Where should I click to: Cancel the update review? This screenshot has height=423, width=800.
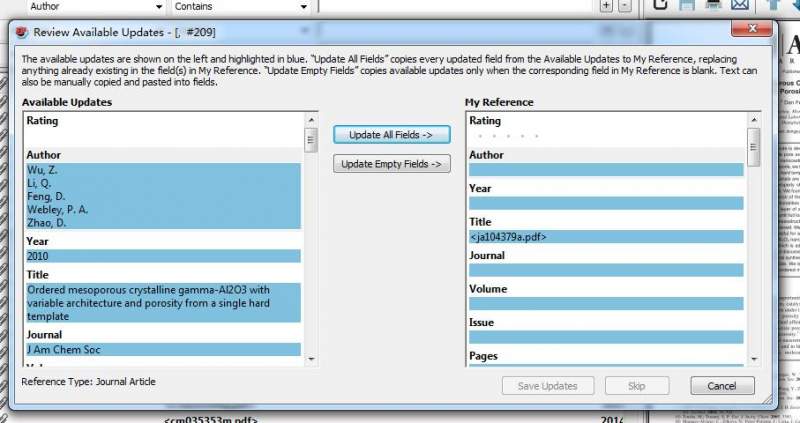(x=722, y=386)
